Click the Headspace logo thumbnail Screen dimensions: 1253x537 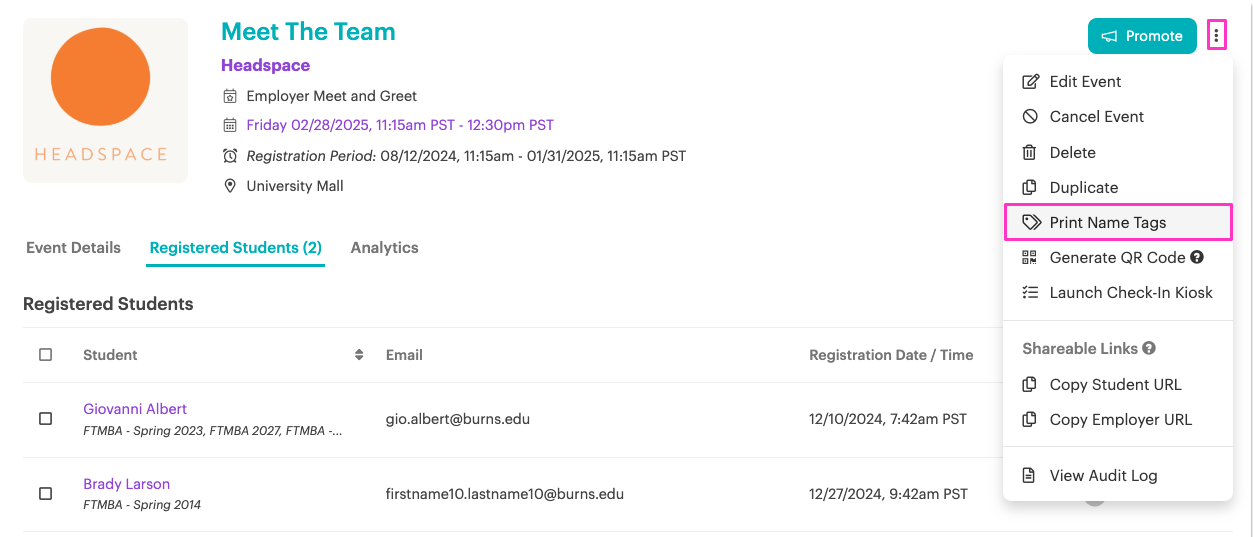tap(105, 100)
